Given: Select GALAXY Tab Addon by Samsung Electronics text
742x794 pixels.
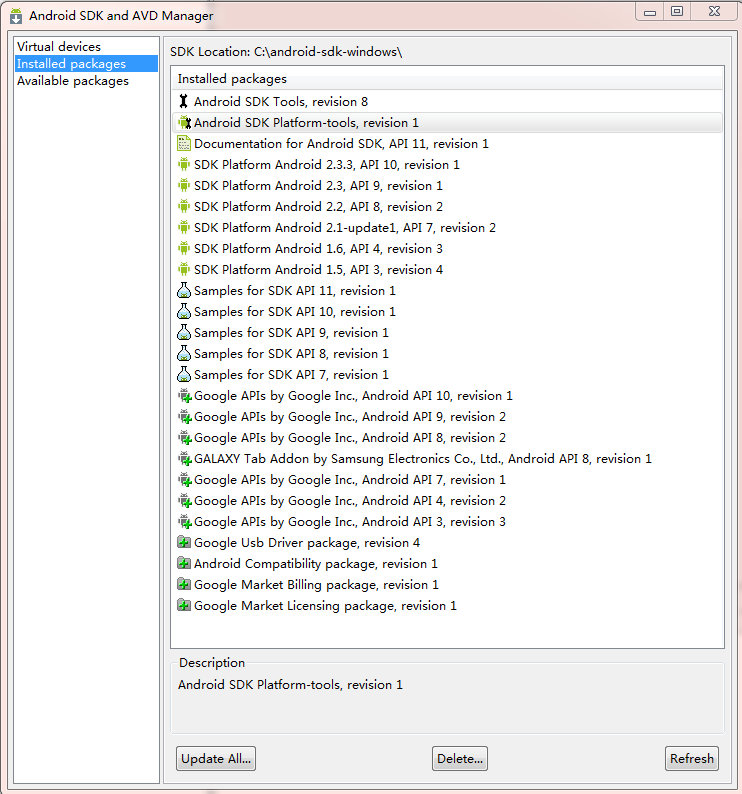Looking at the screenshot, I should tap(423, 459).
